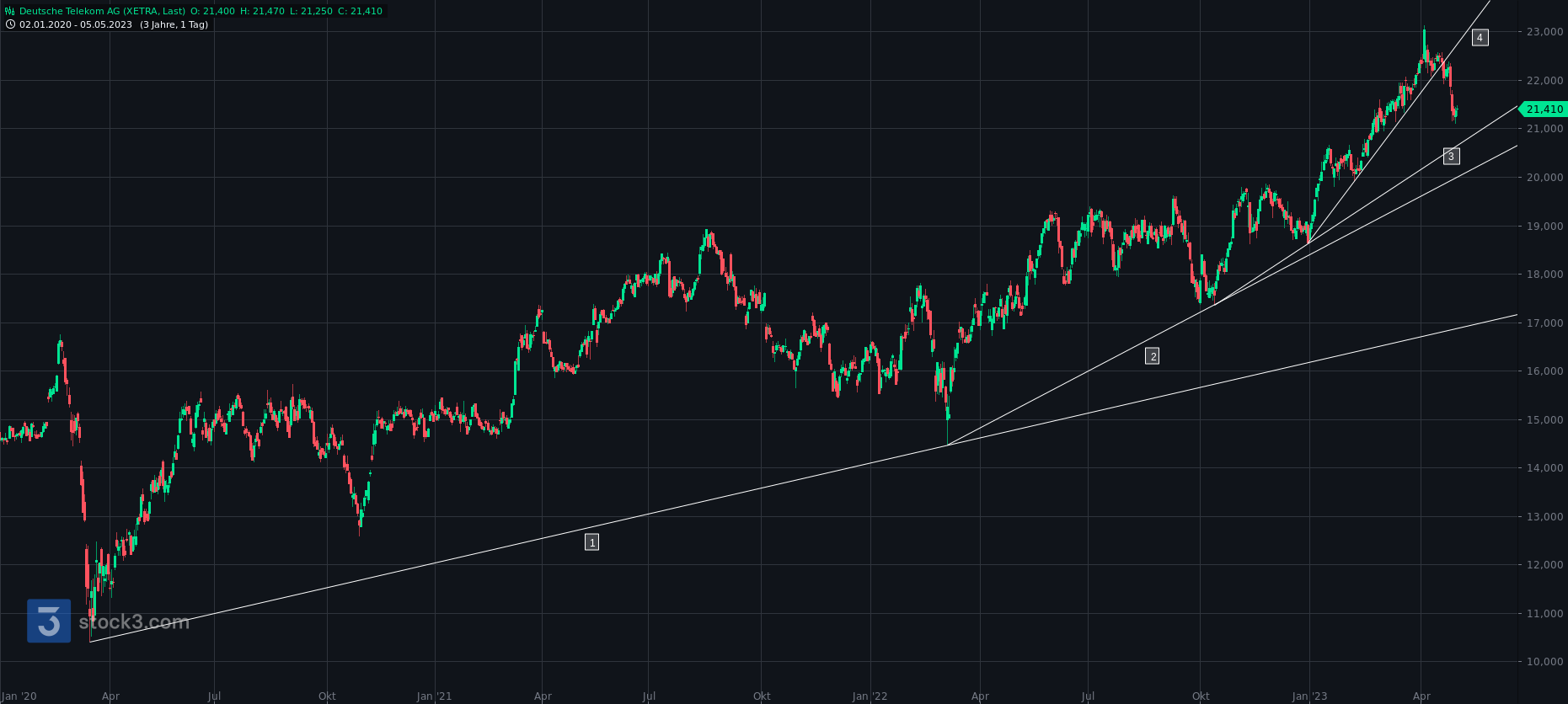Image resolution: width=1568 pixels, height=704 pixels.
Task: Click the 22,000 price axis label
Action: coord(1545,81)
